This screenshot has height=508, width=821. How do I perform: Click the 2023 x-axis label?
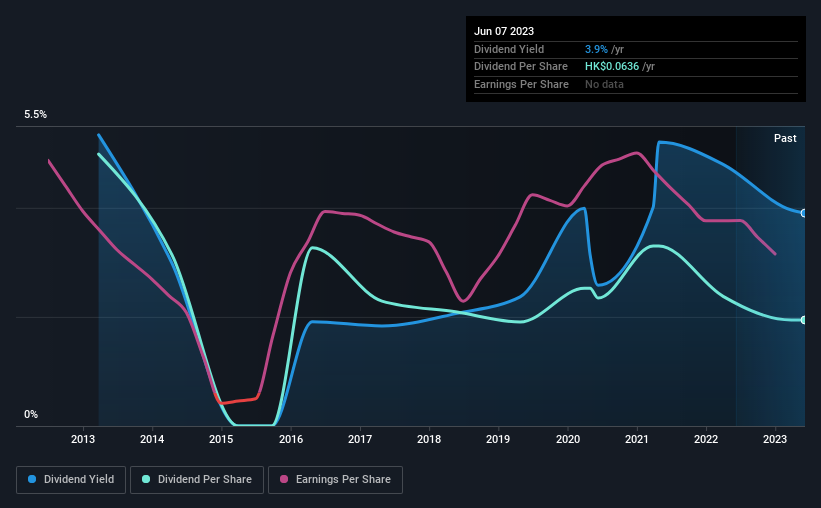[775, 439]
